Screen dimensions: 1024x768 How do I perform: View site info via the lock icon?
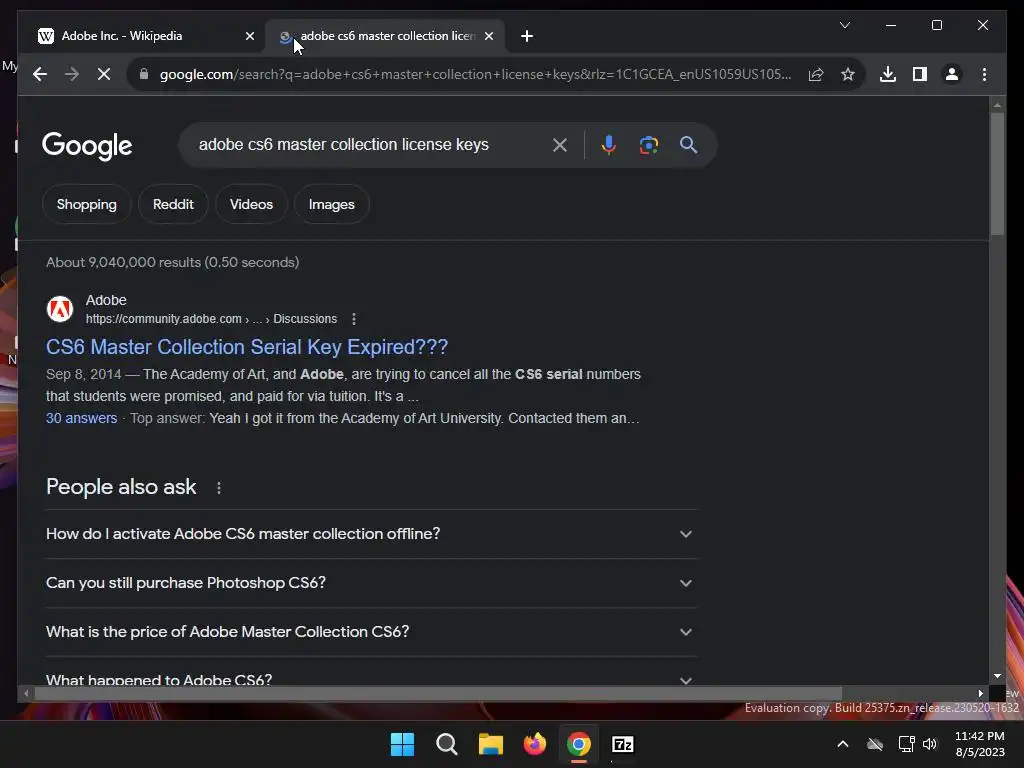[x=144, y=74]
